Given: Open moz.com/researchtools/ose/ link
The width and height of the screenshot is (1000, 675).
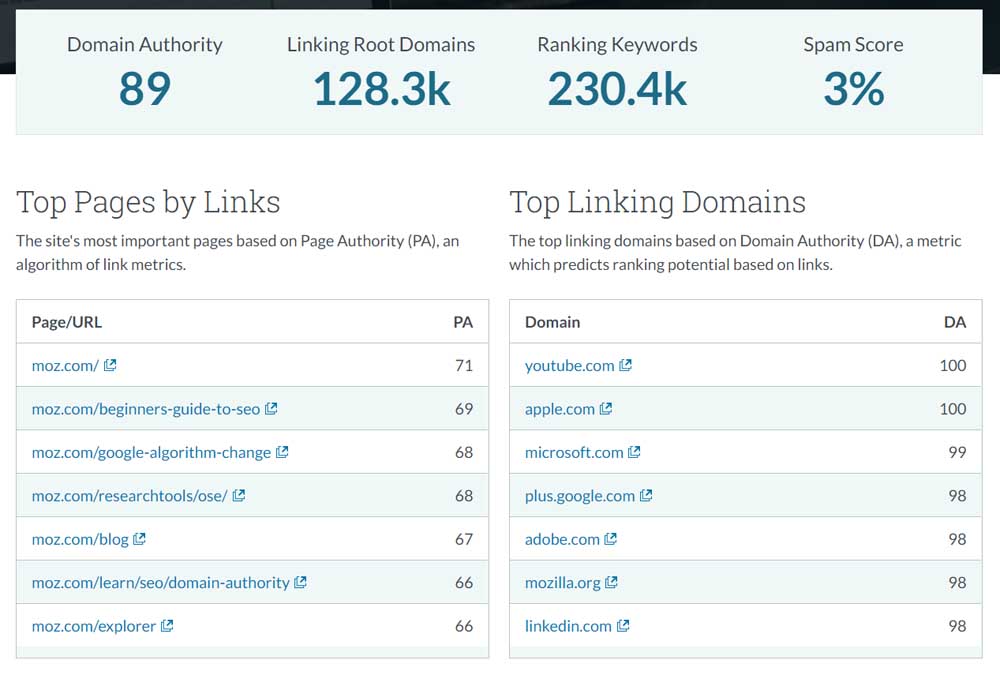Looking at the screenshot, I should point(129,496).
